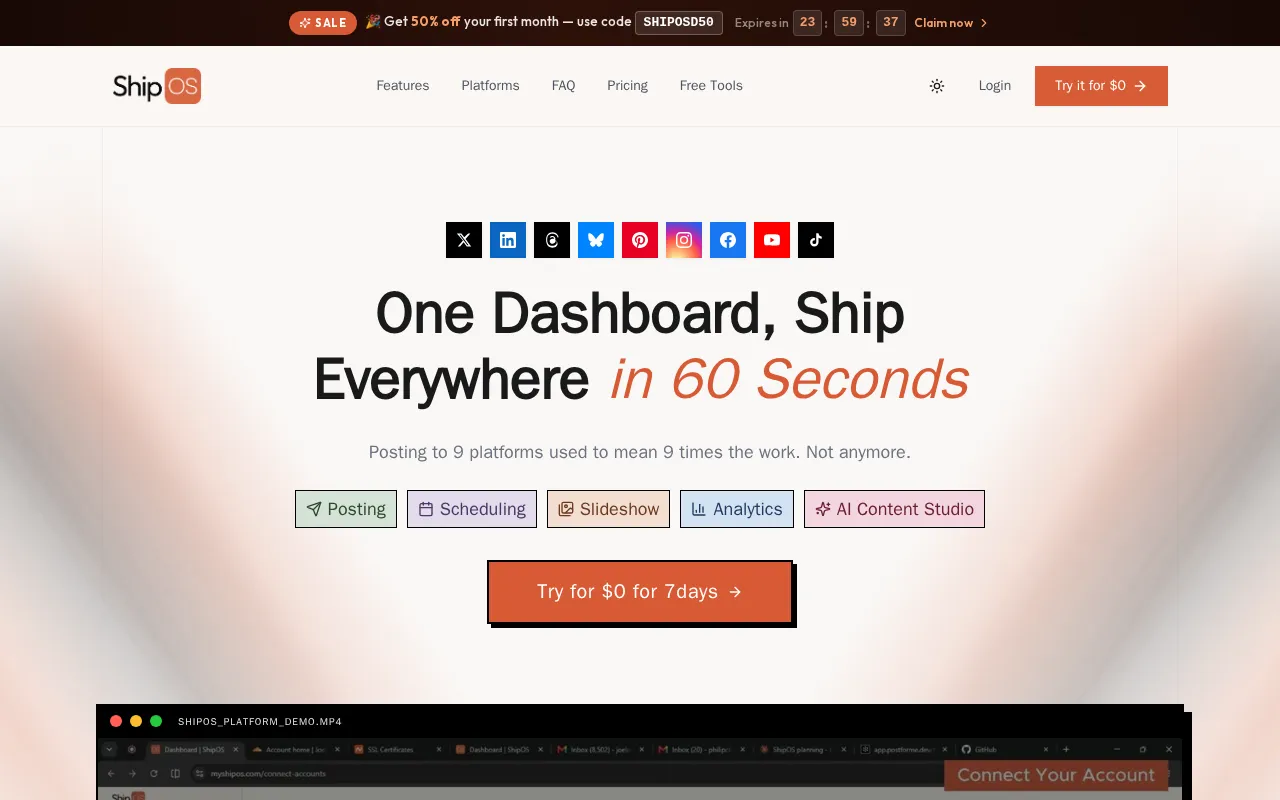Click the X (Twitter) platform icon

point(464,240)
